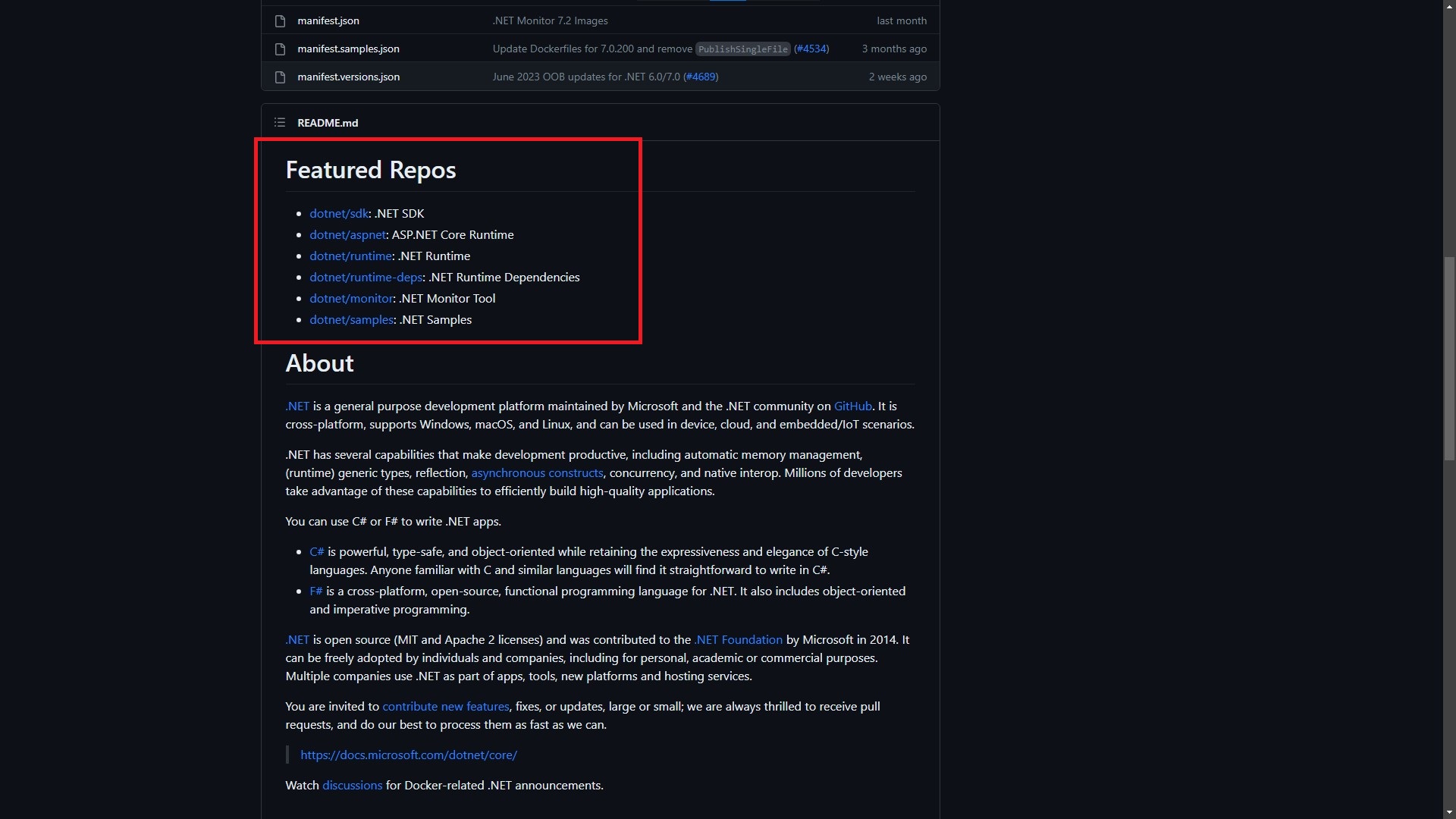
Task: Open the 'discussions' link
Action: point(352,785)
